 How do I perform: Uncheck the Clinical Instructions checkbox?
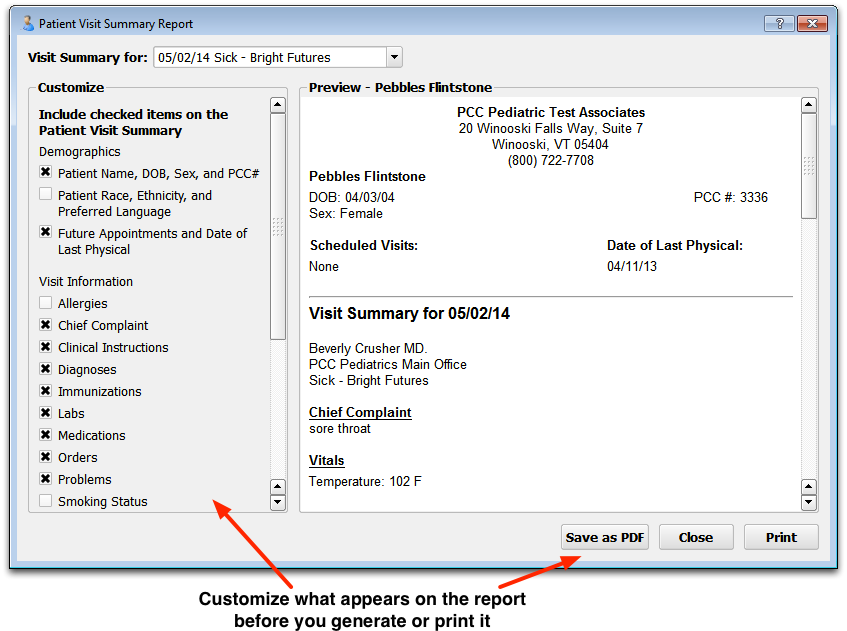(x=46, y=347)
